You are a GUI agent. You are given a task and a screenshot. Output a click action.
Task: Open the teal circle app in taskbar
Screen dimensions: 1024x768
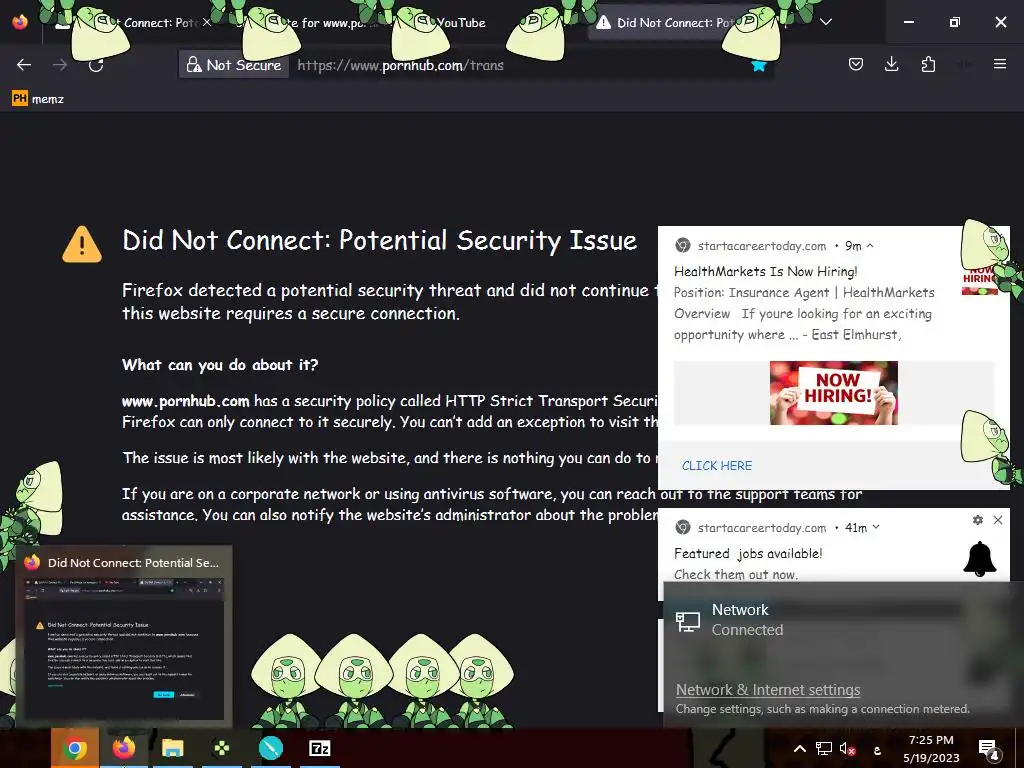(x=270, y=748)
